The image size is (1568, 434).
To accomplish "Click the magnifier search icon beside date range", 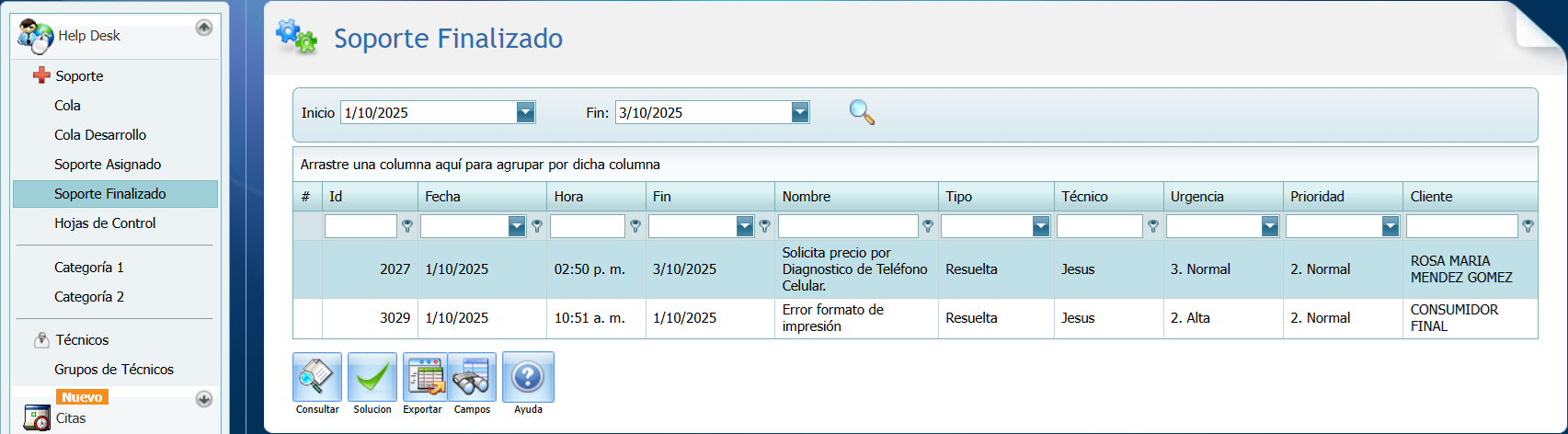I will 862,112.
